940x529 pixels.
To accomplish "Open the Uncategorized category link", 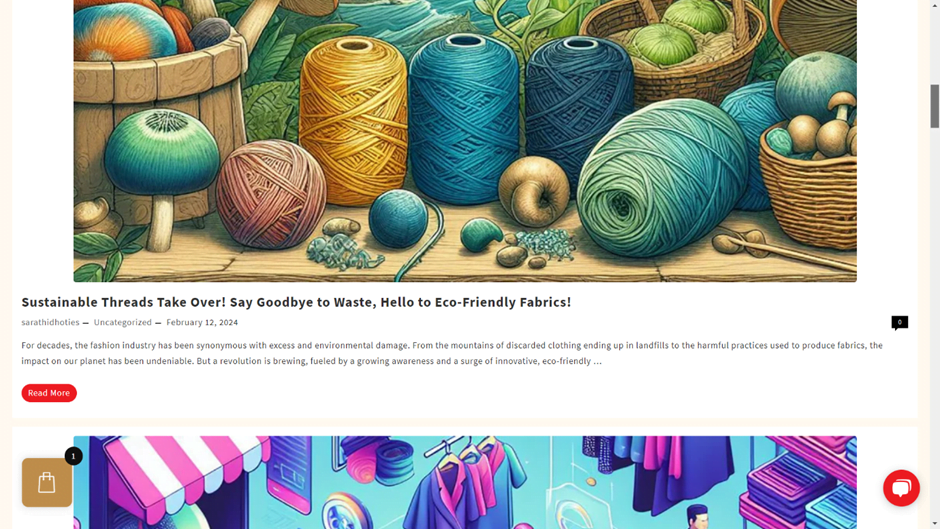I will tap(122, 322).
